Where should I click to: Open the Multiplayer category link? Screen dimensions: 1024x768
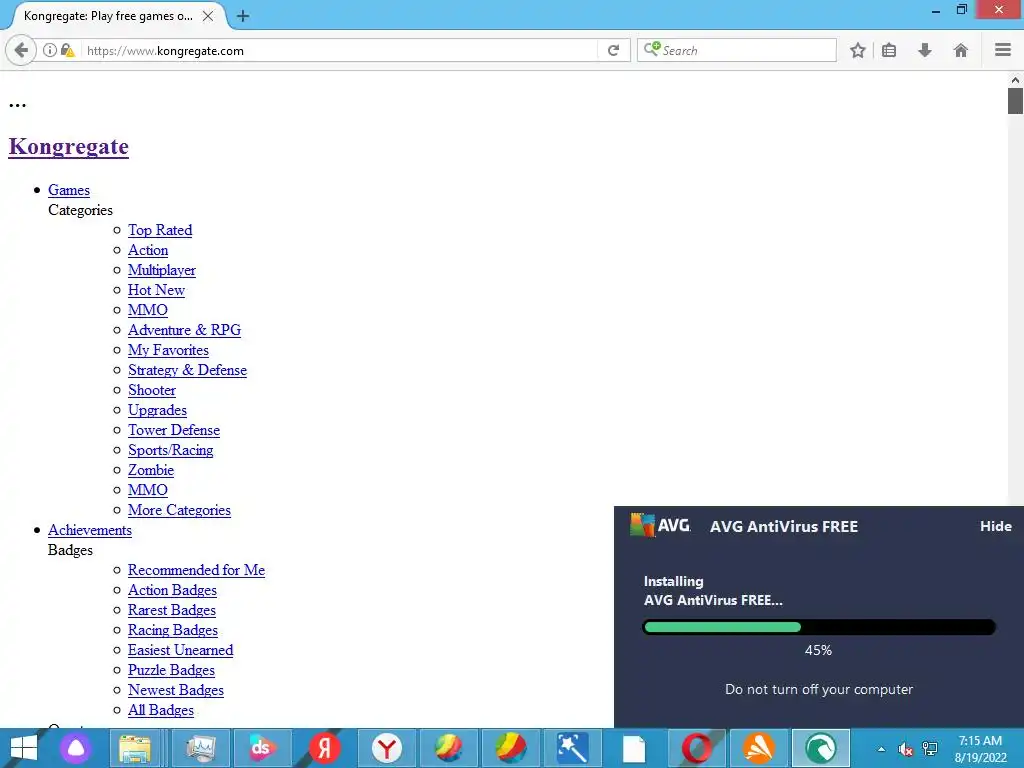(161, 270)
